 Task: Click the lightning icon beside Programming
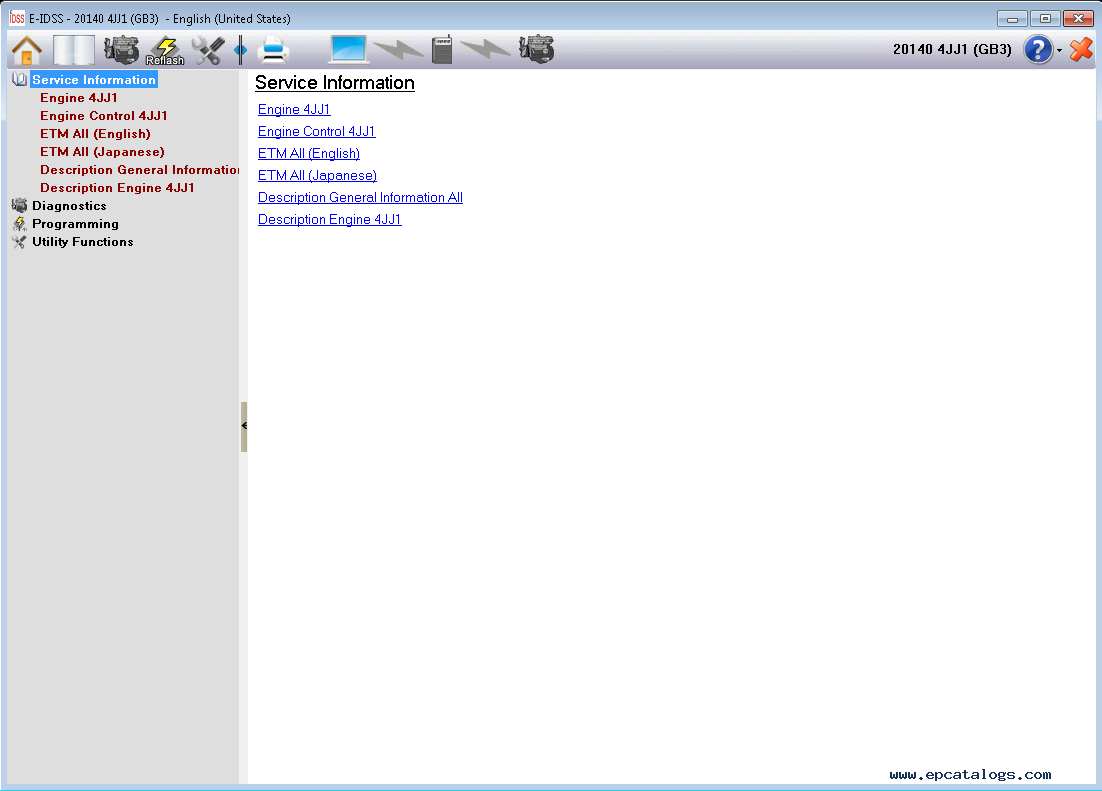pos(20,224)
